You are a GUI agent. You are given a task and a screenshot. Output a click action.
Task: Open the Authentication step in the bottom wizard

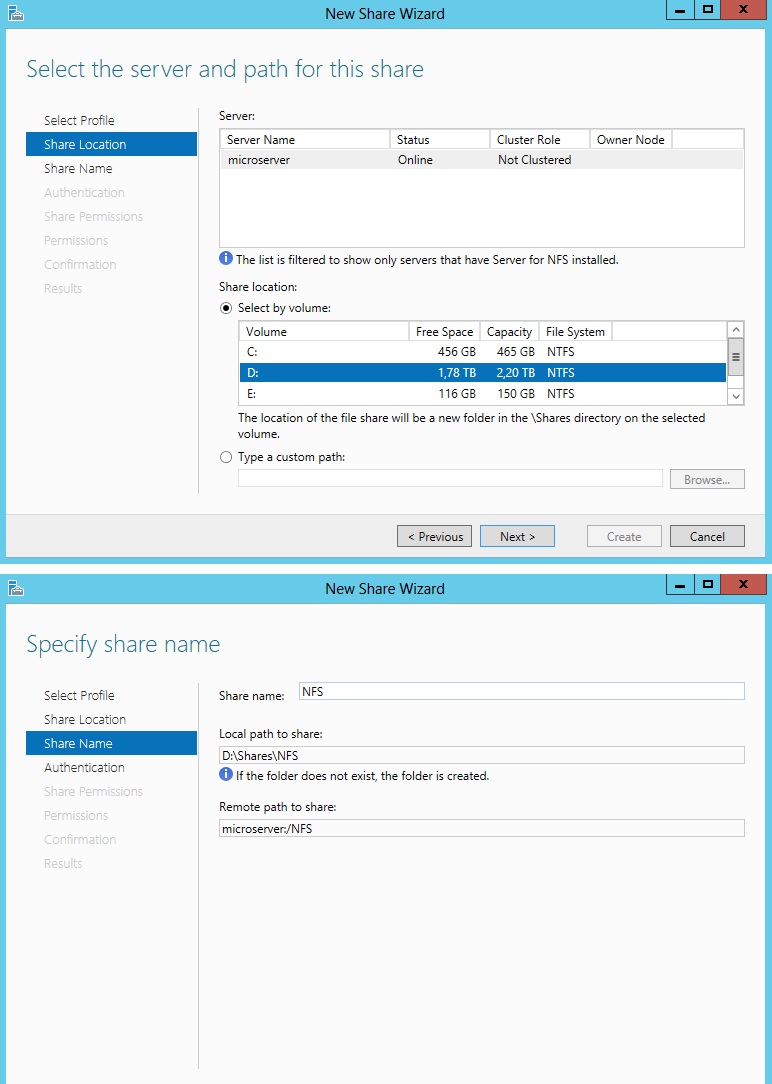pos(84,768)
